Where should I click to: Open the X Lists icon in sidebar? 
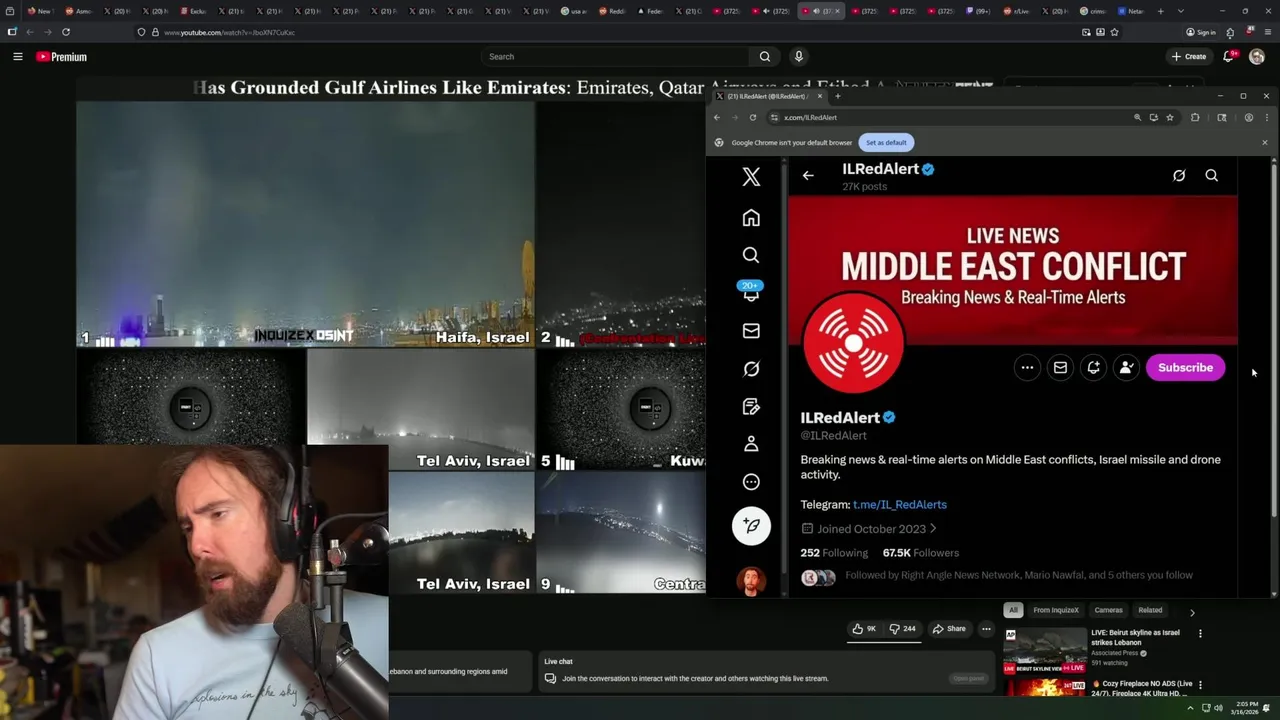[x=751, y=407]
